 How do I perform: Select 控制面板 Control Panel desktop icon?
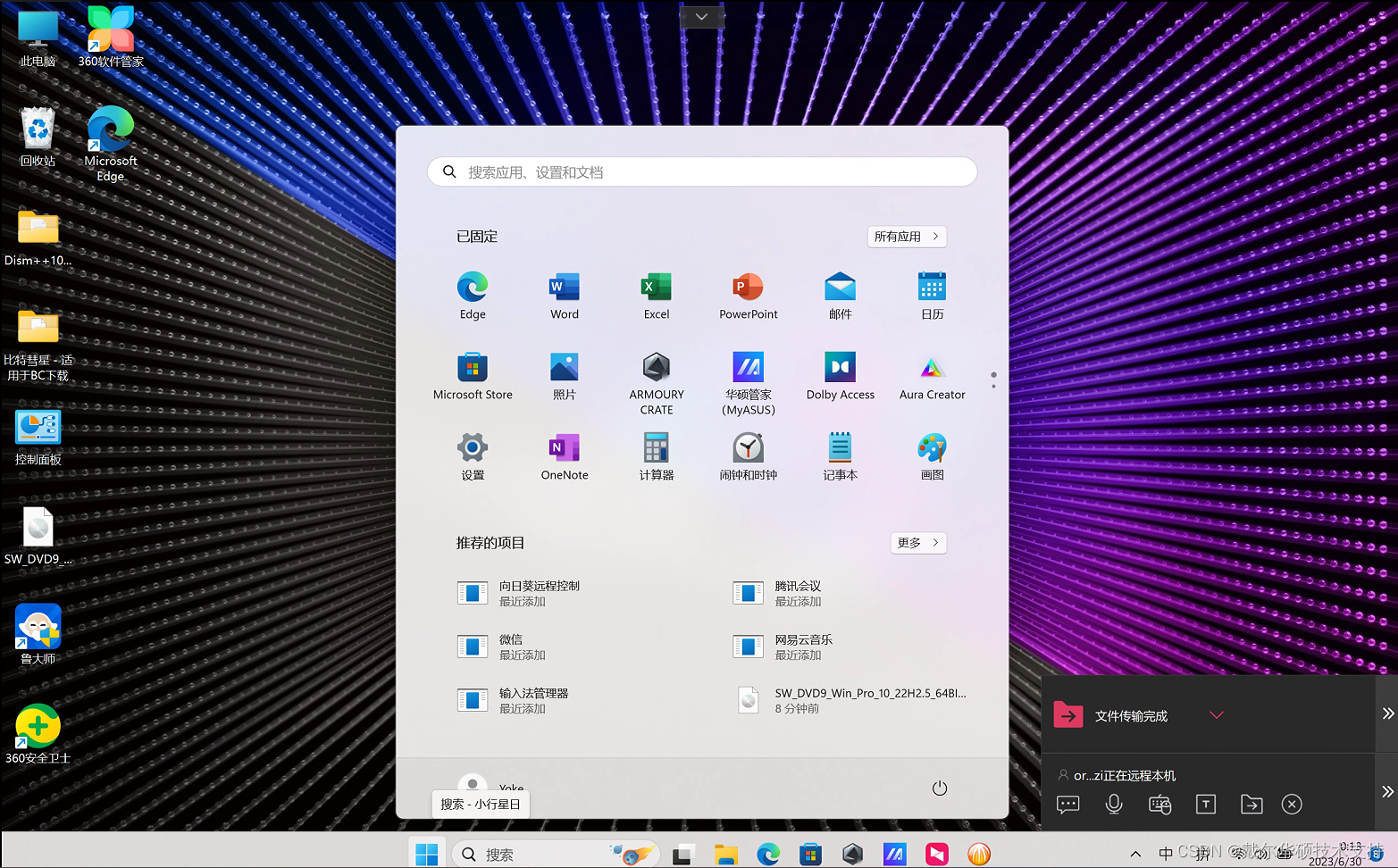[38, 438]
